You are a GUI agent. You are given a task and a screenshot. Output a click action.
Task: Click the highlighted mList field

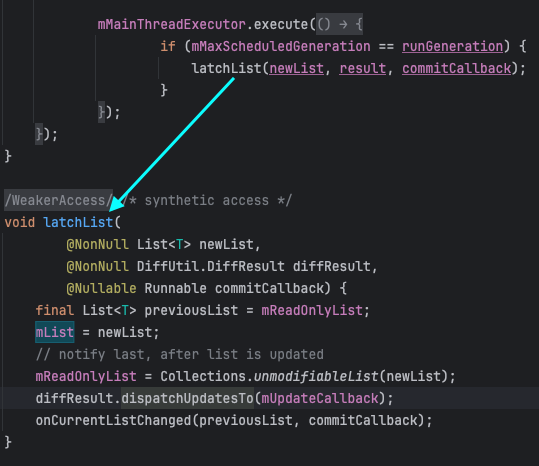55,332
